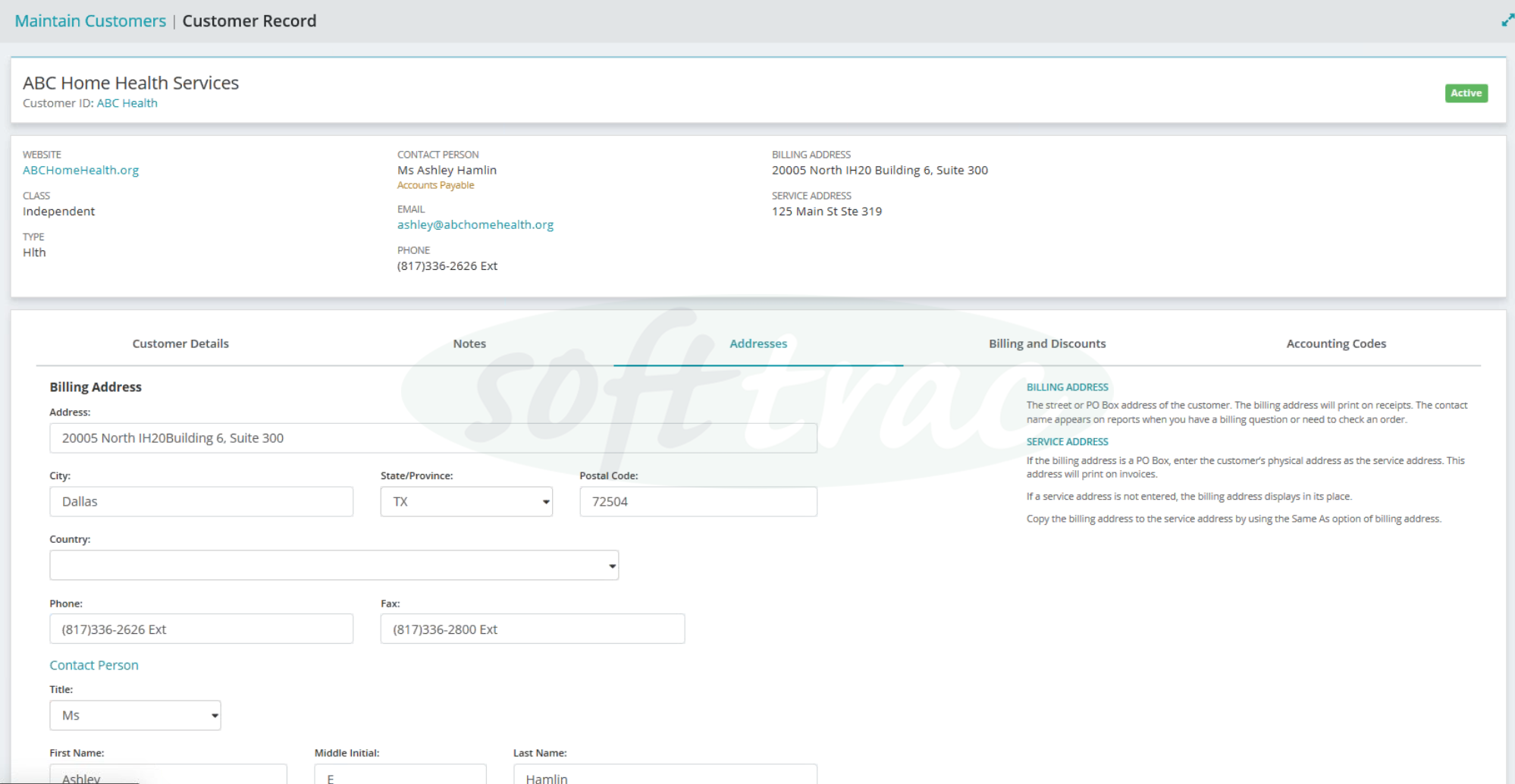Image resolution: width=1515 pixels, height=784 pixels.
Task: Click the Last Name field showing Hamlin
Action: tap(666, 775)
